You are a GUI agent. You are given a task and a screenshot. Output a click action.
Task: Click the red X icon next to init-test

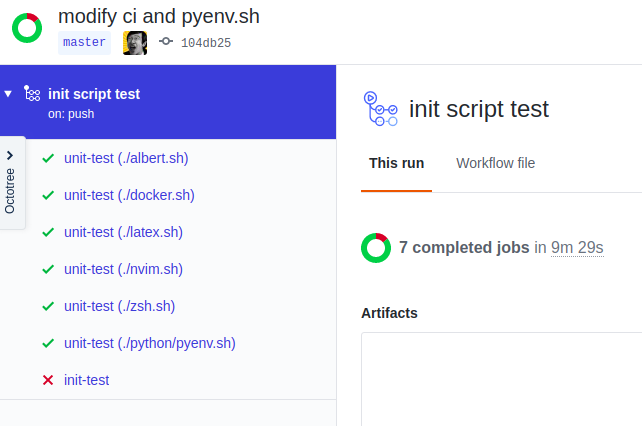pyautogui.click(x=48, y=380)
